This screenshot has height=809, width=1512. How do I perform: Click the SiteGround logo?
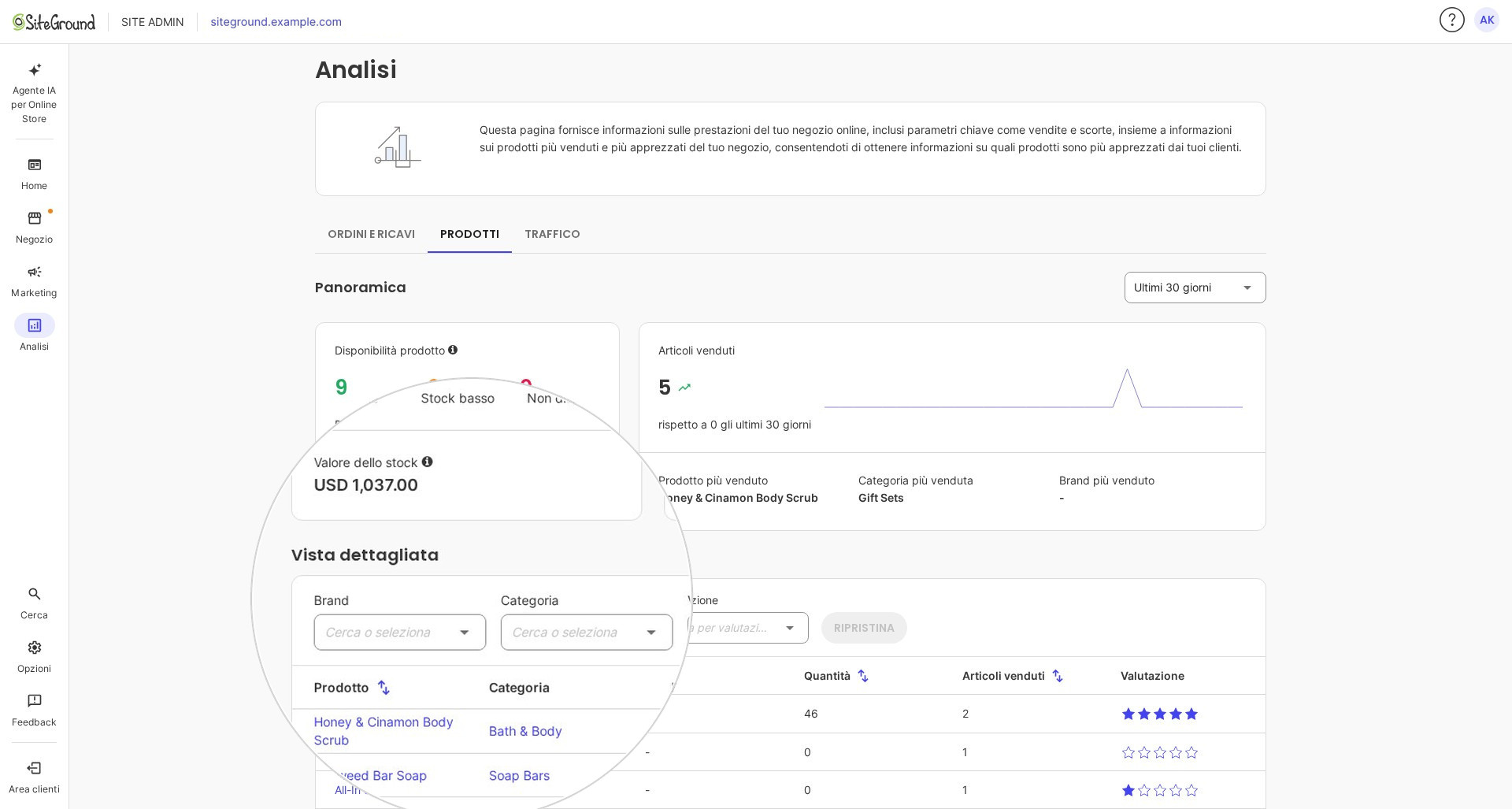[54, 22]
